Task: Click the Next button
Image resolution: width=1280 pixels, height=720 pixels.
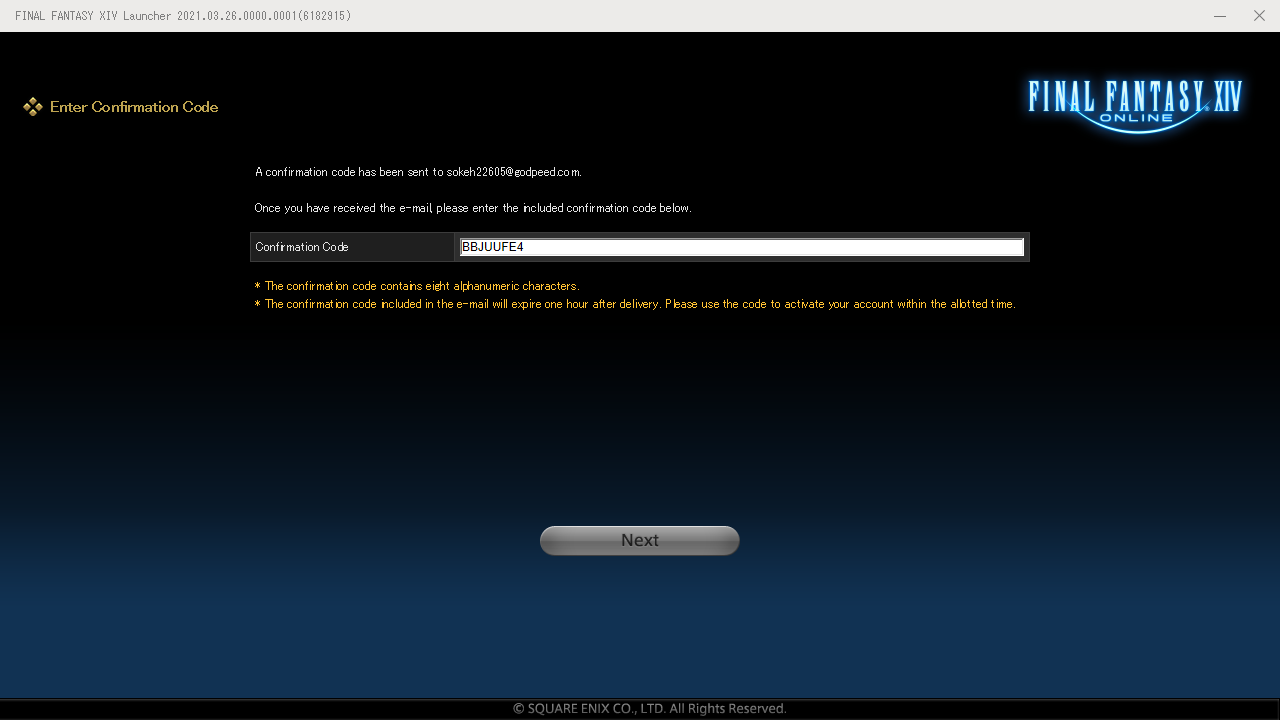Action: pos(639,540)
